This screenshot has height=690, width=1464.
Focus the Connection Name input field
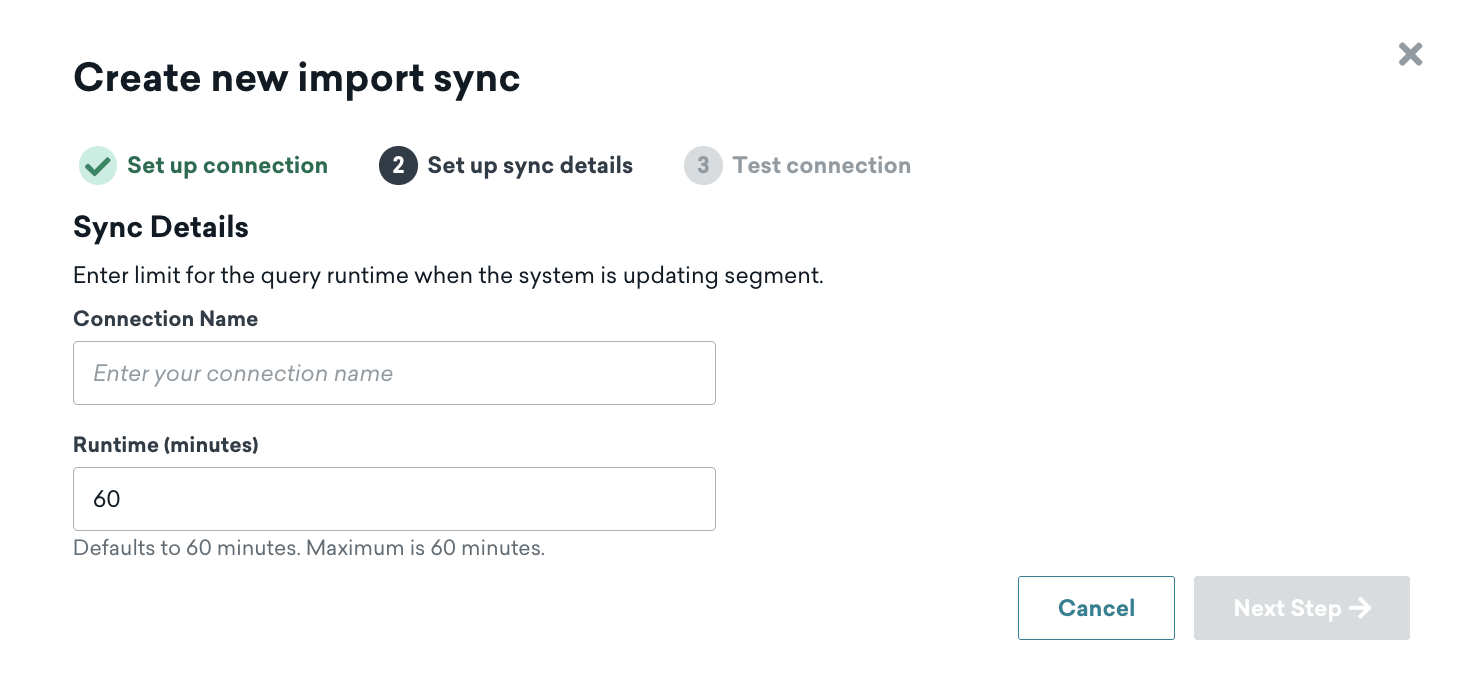[x=394, y=373]
